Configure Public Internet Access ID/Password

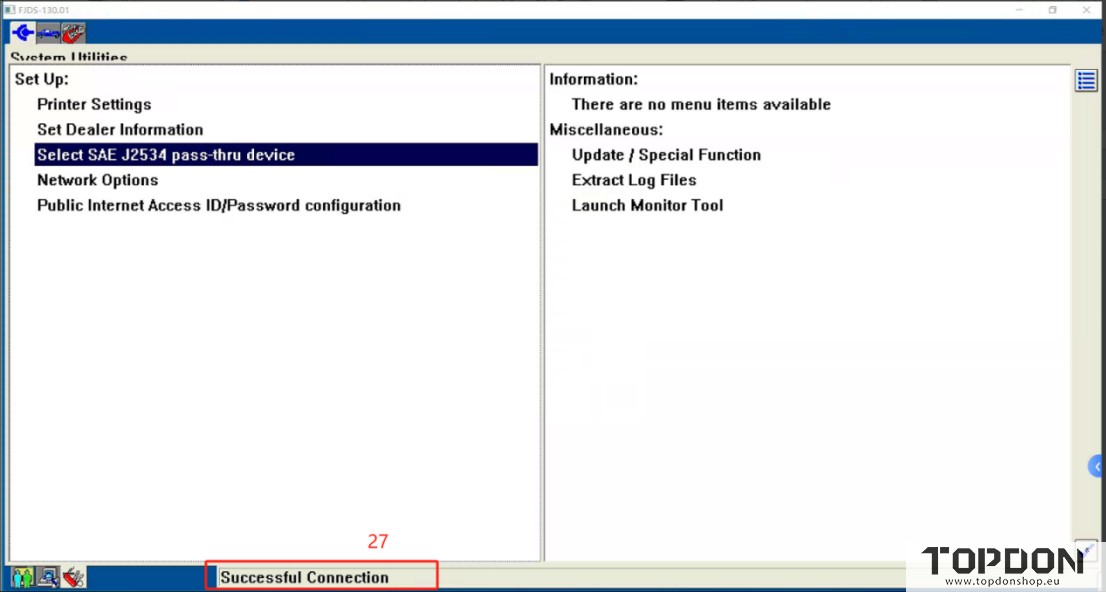pos(219,205)
